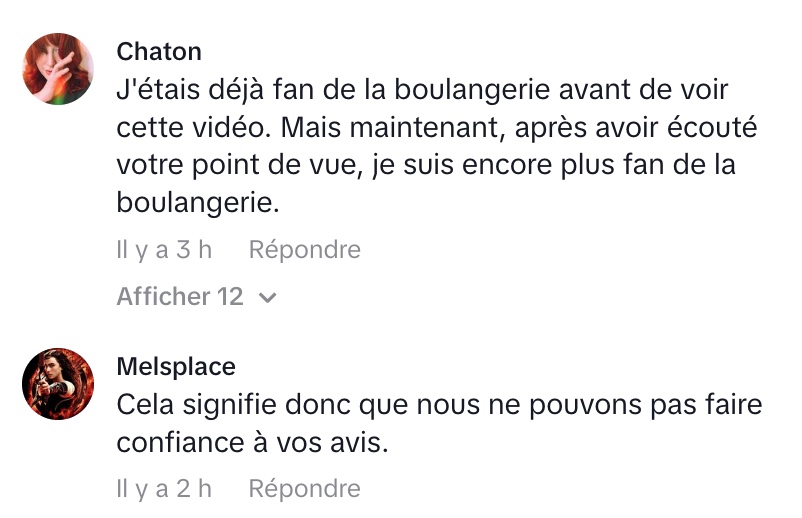Open Melsplace's archer profile avatar

tap(58, 385)
